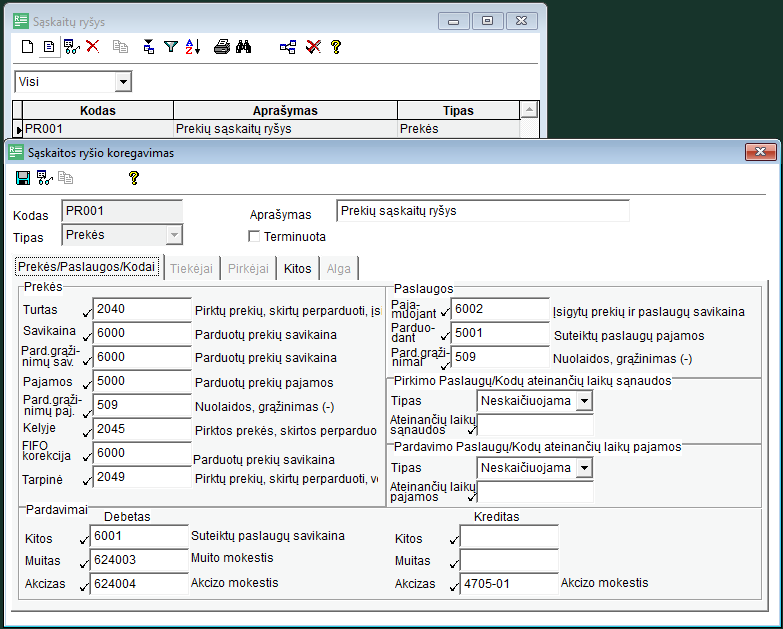Viewport: 783px width, 629px height.
Task: Click the new blank record icon
Action: [29, 46]
